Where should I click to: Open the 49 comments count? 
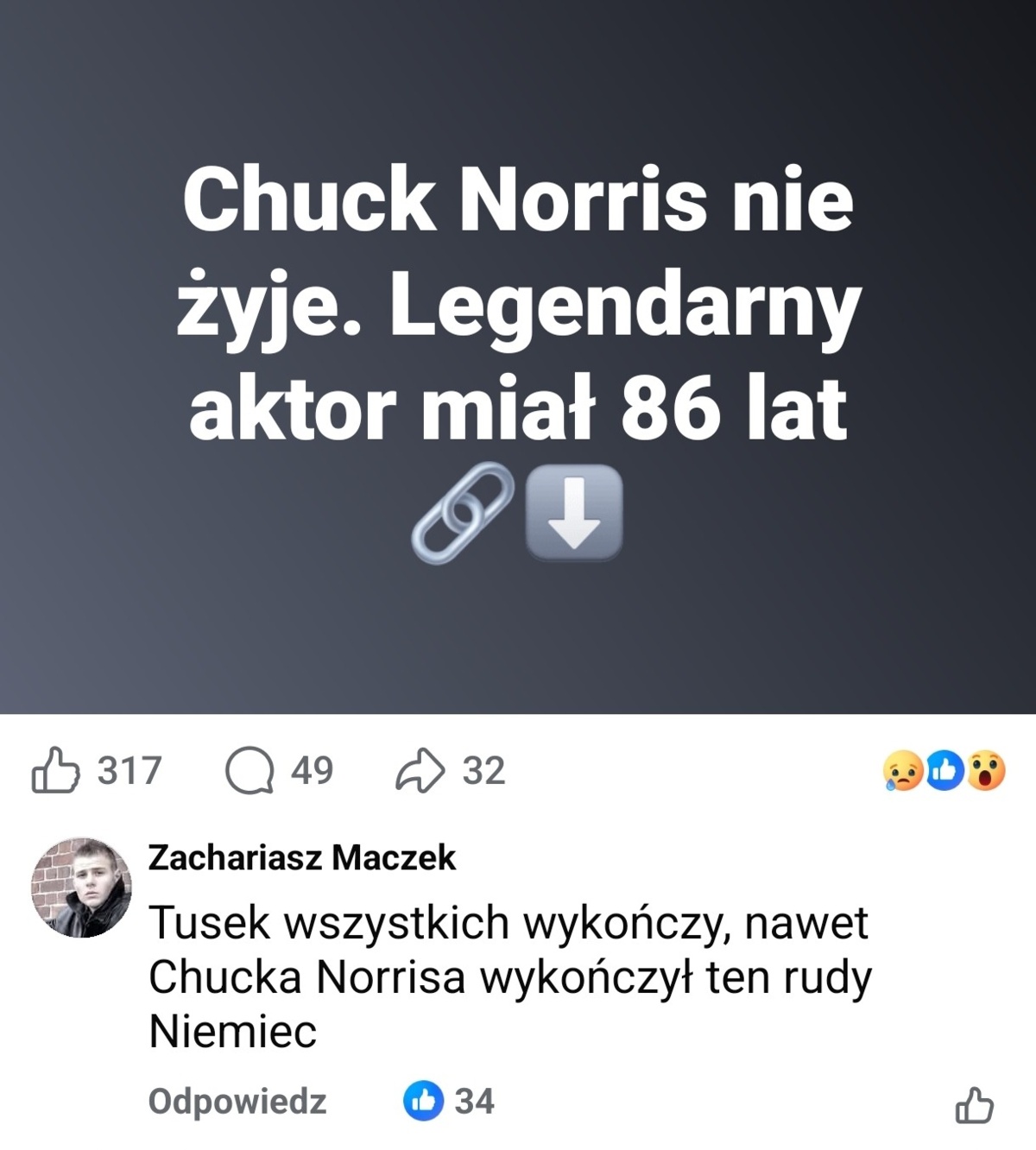coord(312,770)
